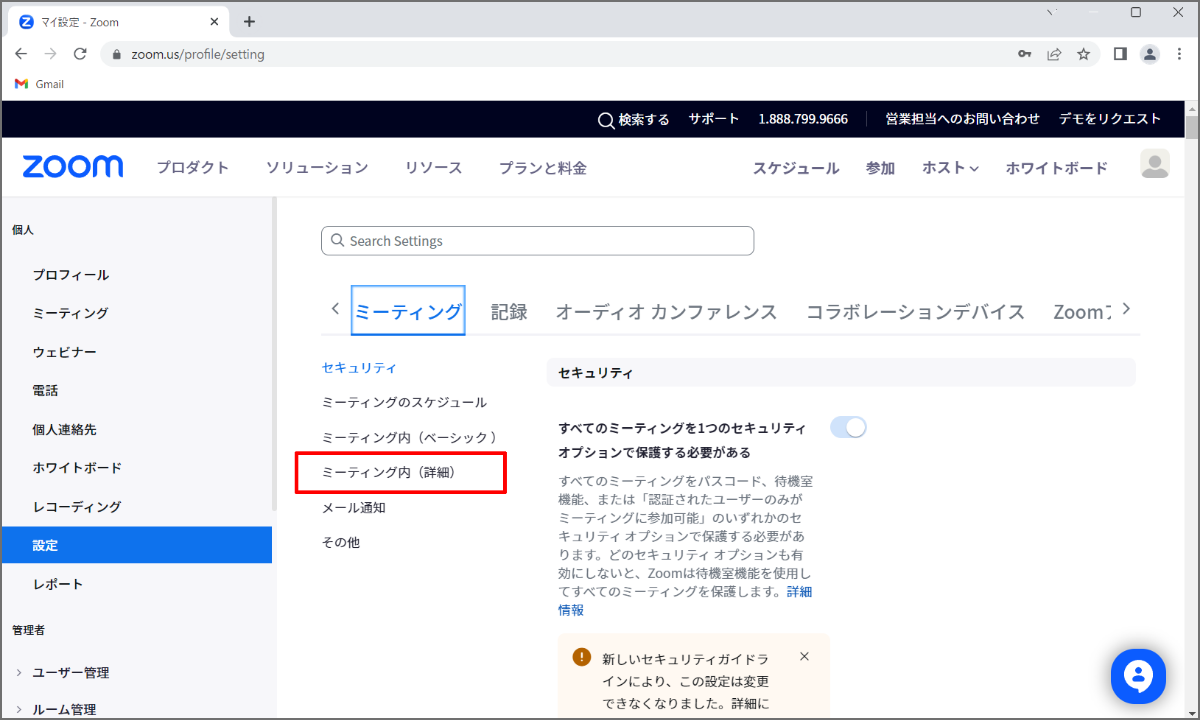Open Chrome profile icon
Screen dimensions: 1200x720
point(1150,54)
